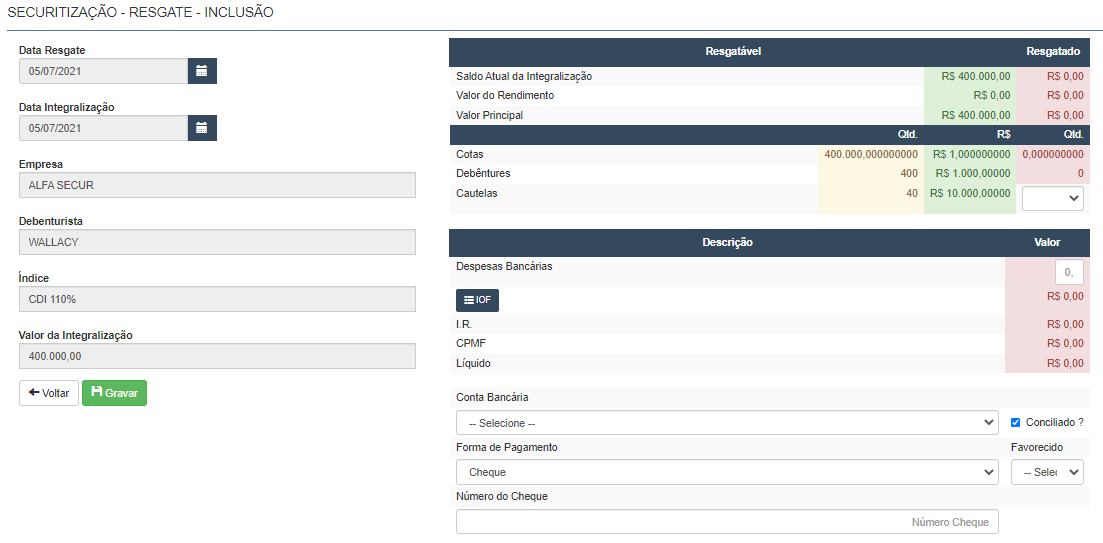Click the Gravar save button

pyautogui.click(x=114, y=393)
